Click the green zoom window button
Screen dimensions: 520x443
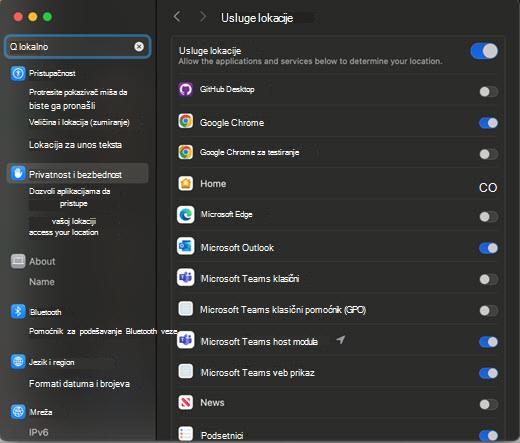click(48, 17)
